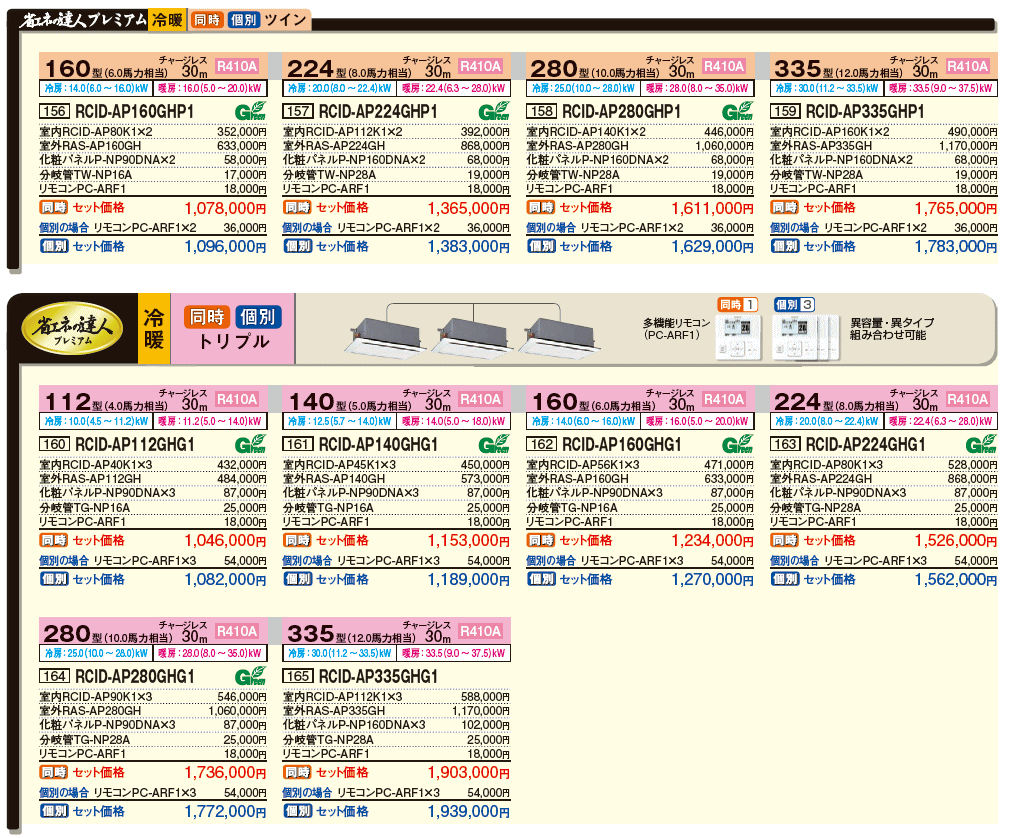Click the 個別 set price 1,629,000円
The image size is (1010, 838).
pyautogui.click(x=712, y=247)
